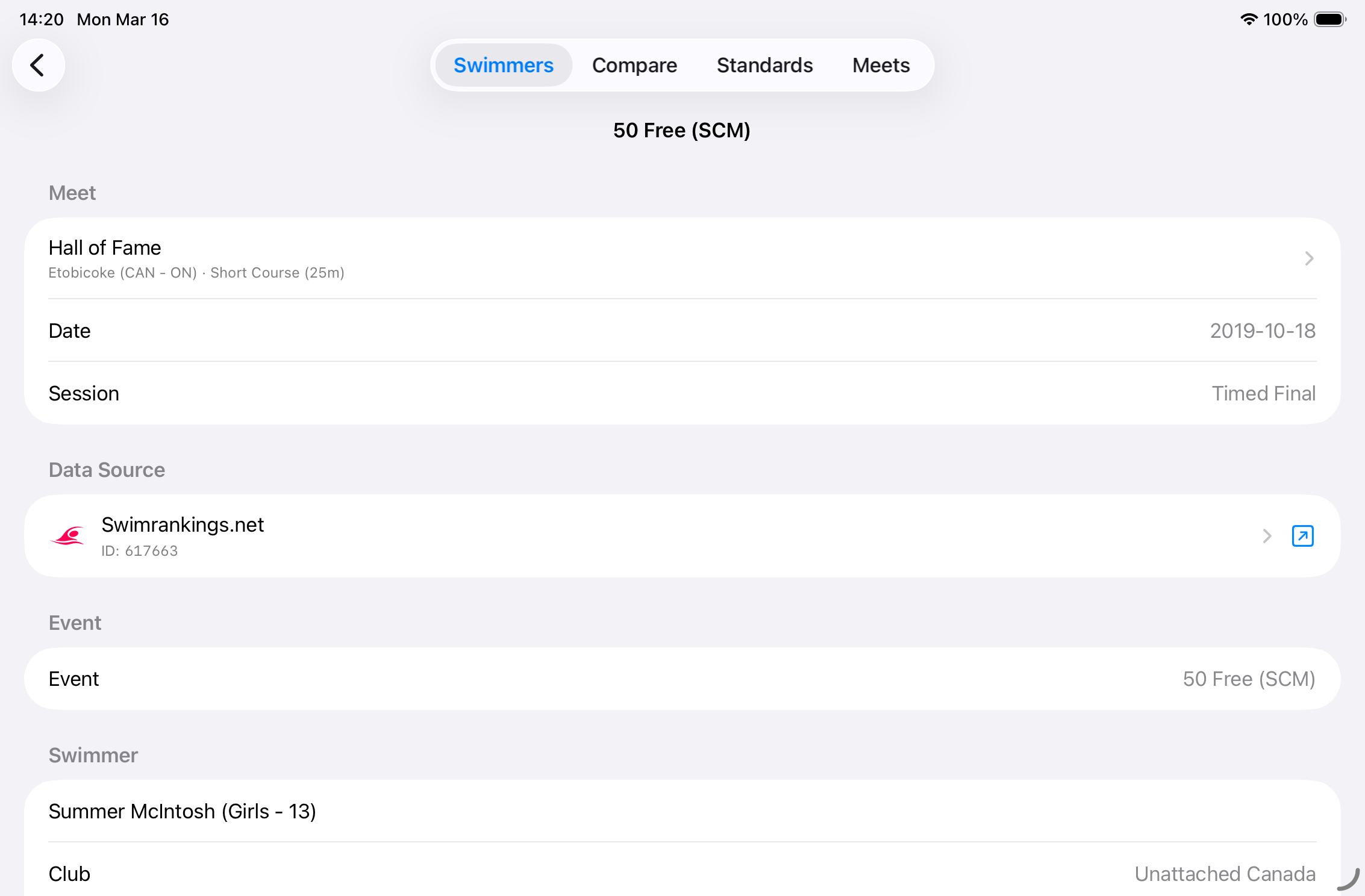The height and width of the screenshot is (896, 1365).
Task: Tap the back arrow button
Action: [x=38, y=65]
